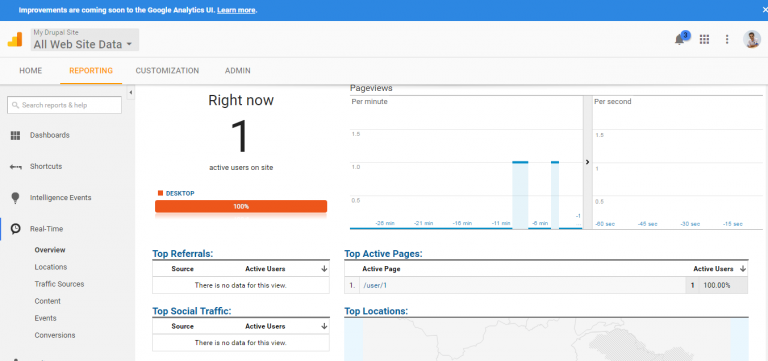Screen dimensions: 768x361
Task: Click the Top Locations map
Action: point(546,340)
